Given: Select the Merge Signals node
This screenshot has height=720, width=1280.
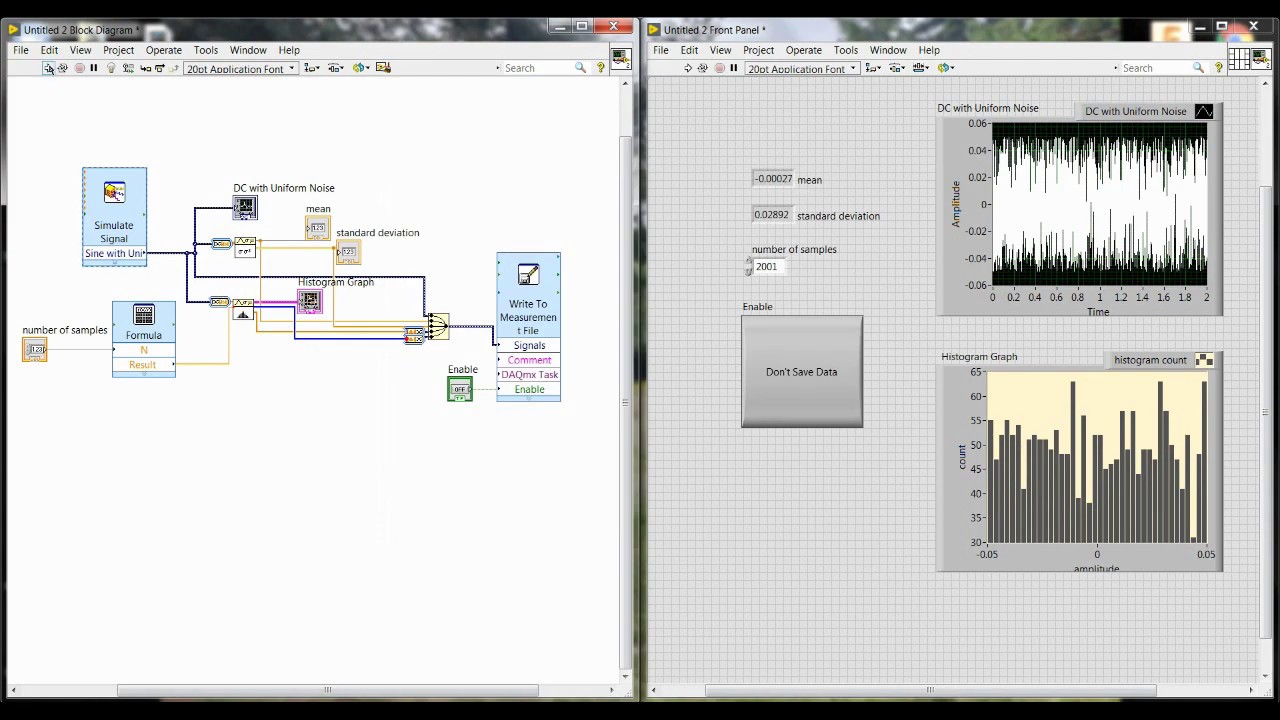Looking at the screenshot, I should [438, 325].
